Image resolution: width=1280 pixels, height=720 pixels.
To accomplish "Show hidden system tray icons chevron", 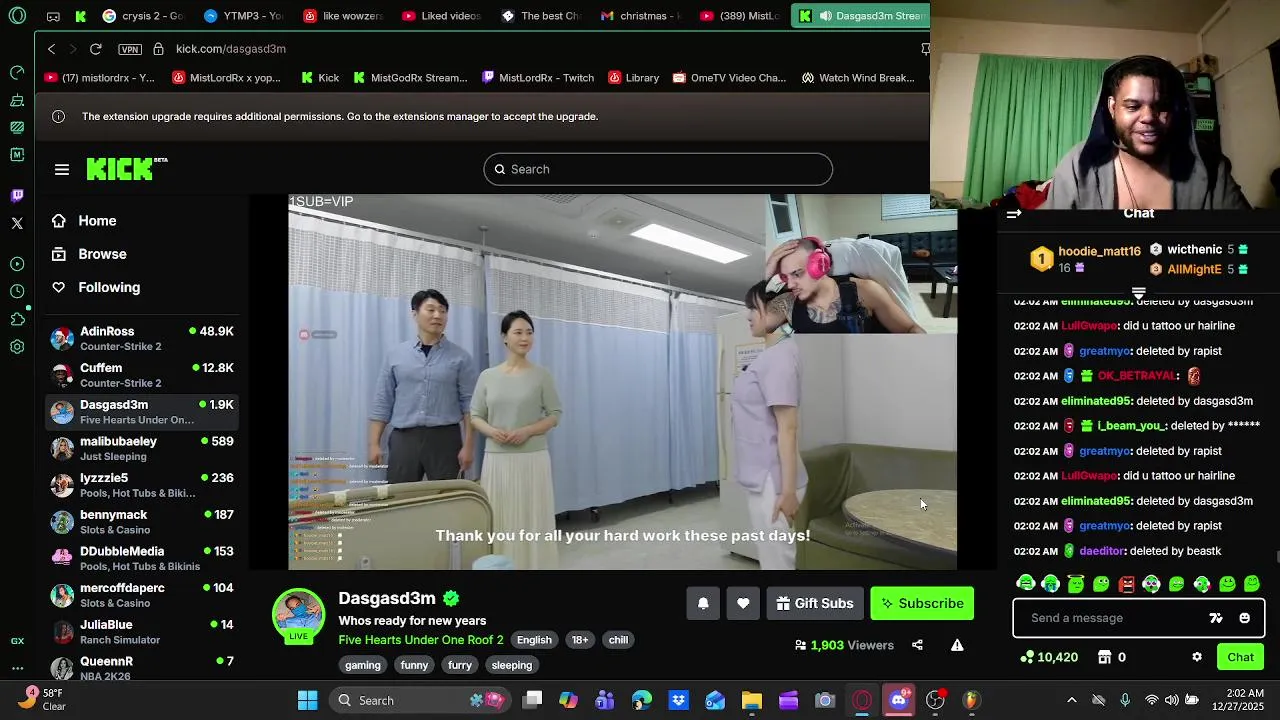I will coord(1072,700).
